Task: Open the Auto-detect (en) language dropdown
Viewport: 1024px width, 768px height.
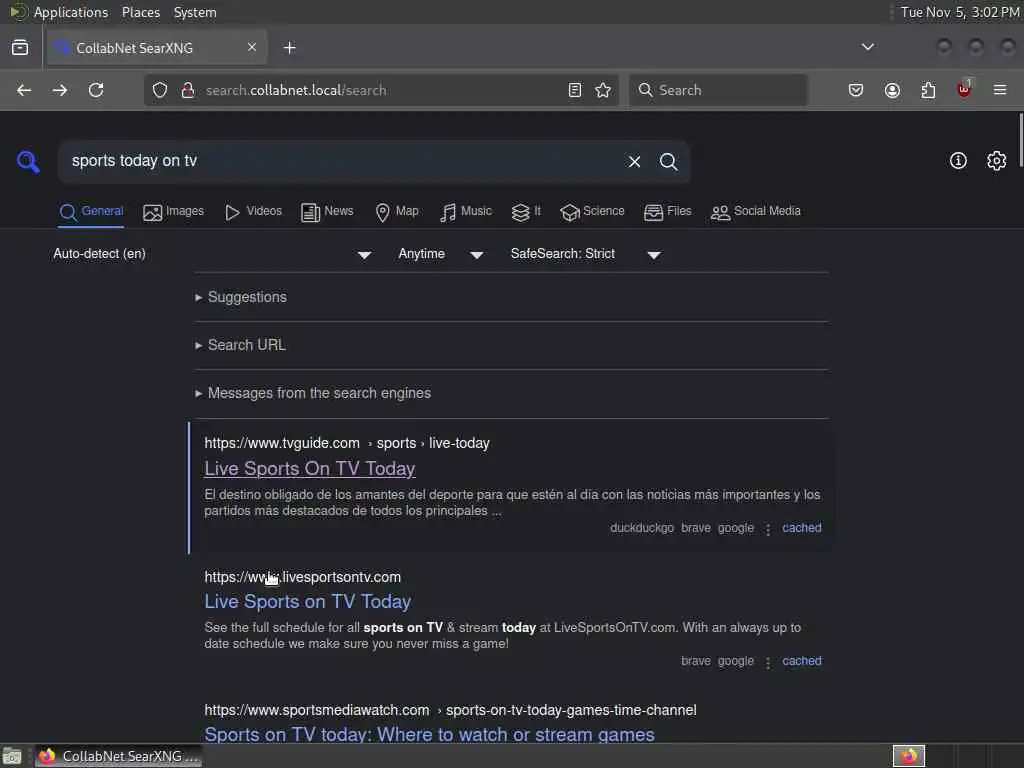Action: pyautogui.click(x=212, y=254)
